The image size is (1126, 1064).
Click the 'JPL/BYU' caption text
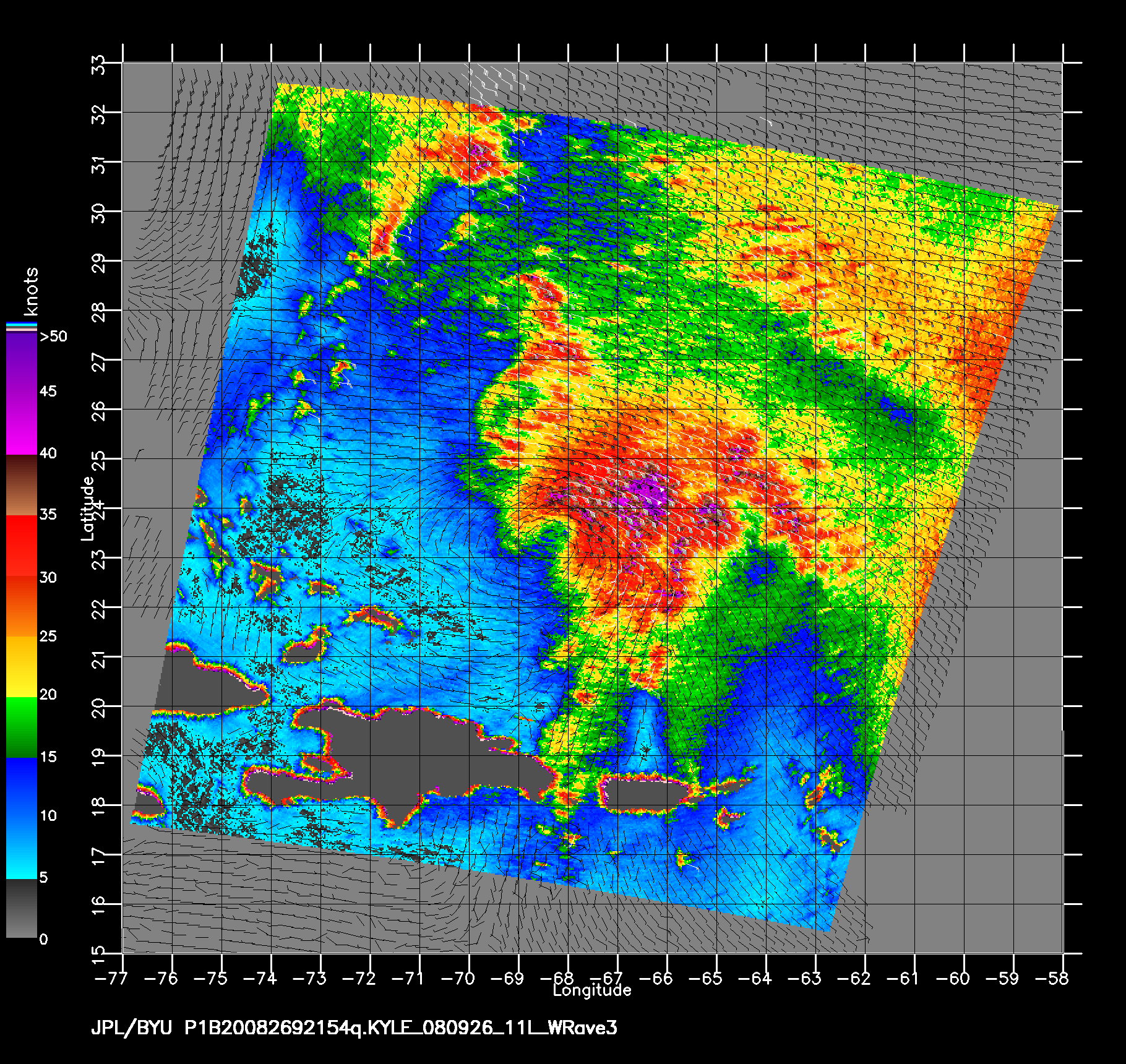click(131, 1028)
